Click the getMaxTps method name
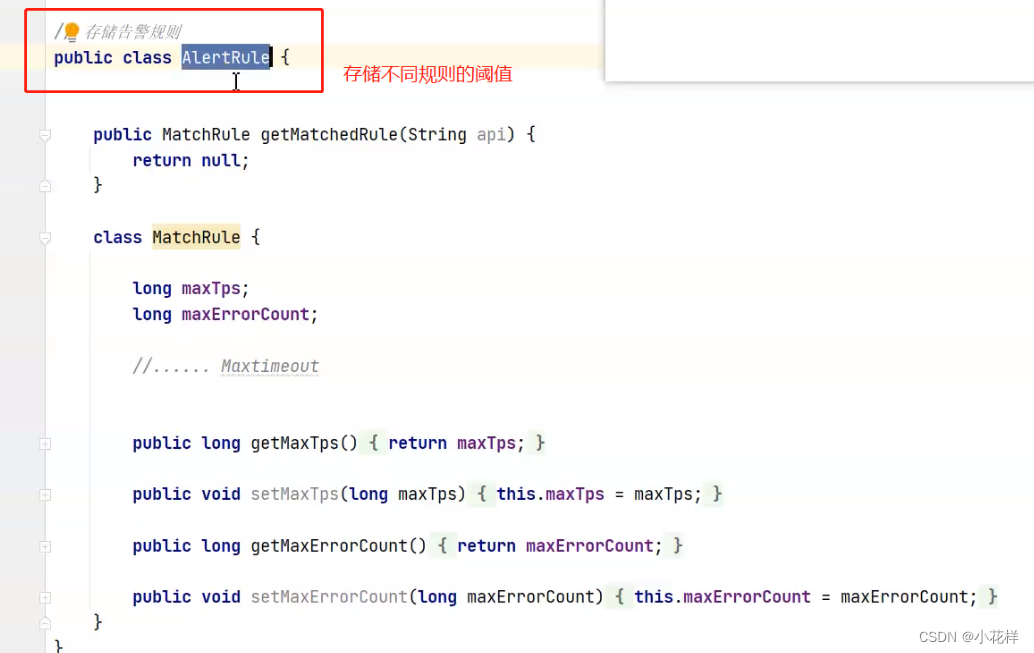 [294, 443]
